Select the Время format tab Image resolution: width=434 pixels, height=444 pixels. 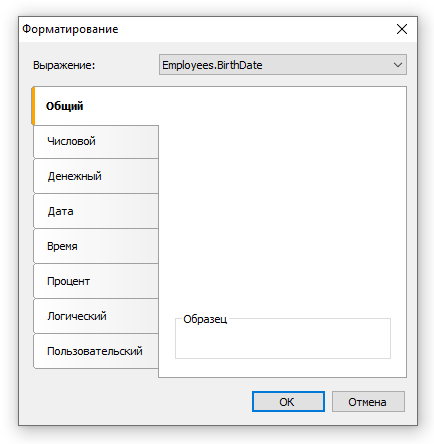96,246
